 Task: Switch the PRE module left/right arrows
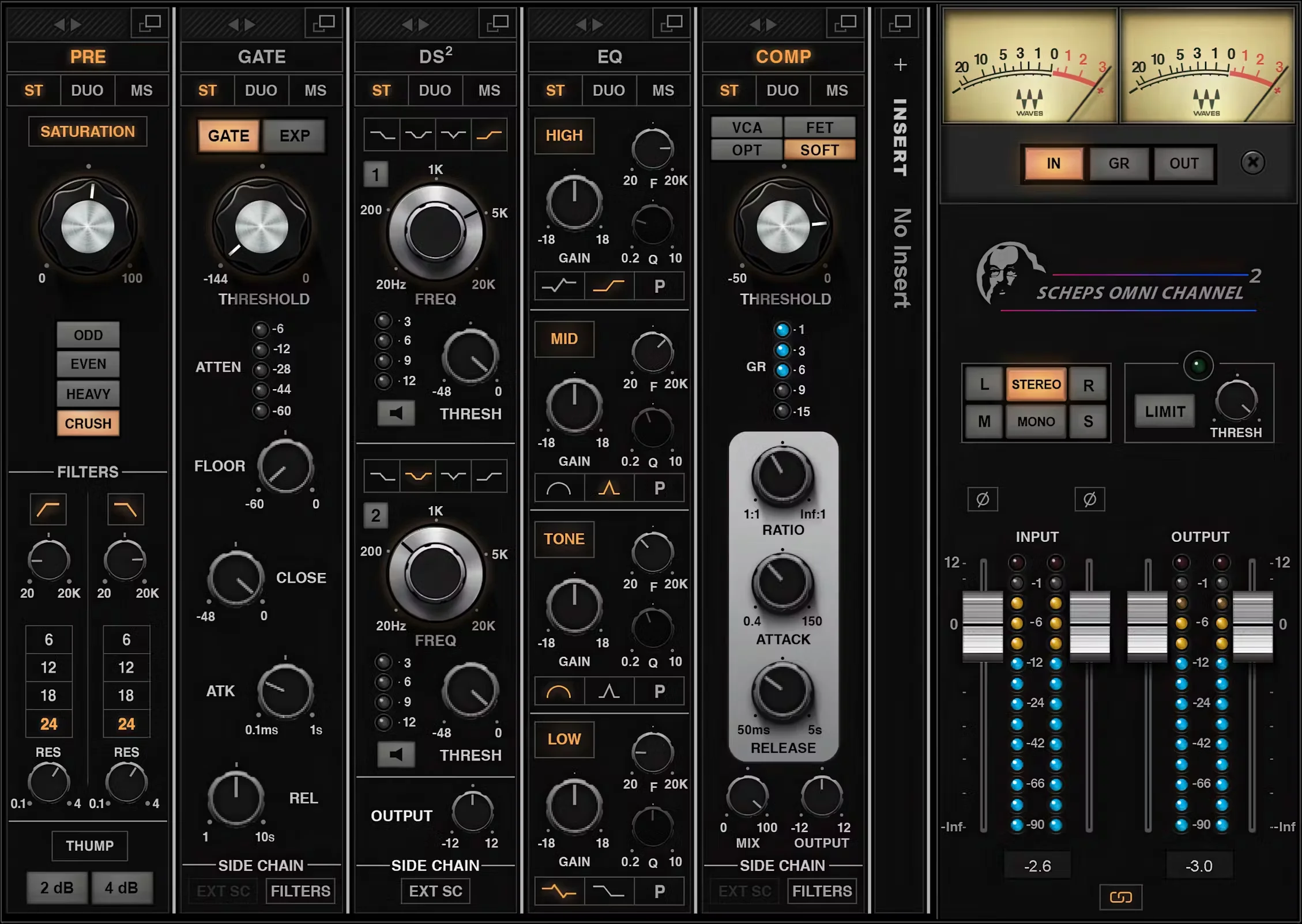(x=68, y=24)
